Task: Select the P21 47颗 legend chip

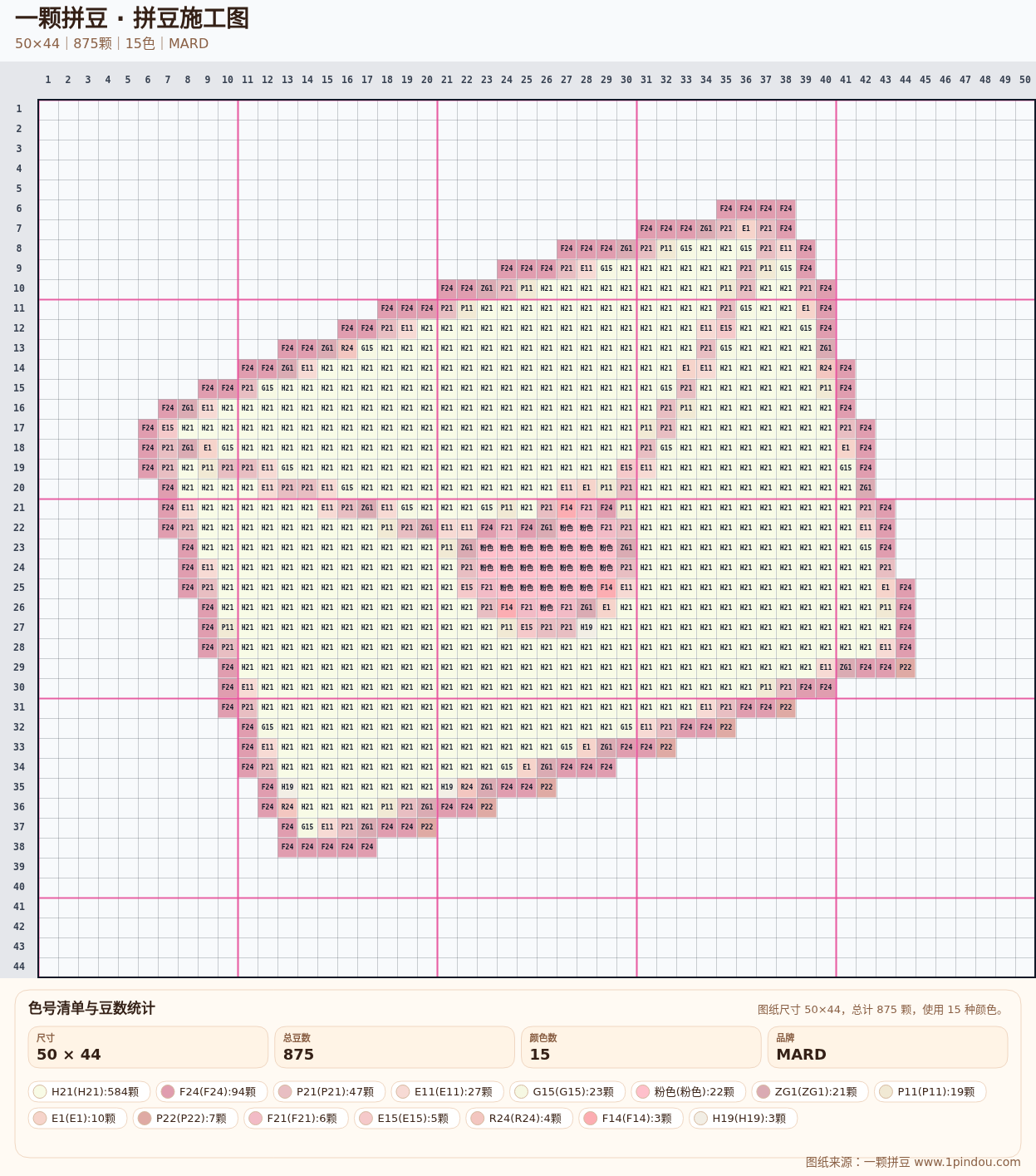Action: point(329,1091)
